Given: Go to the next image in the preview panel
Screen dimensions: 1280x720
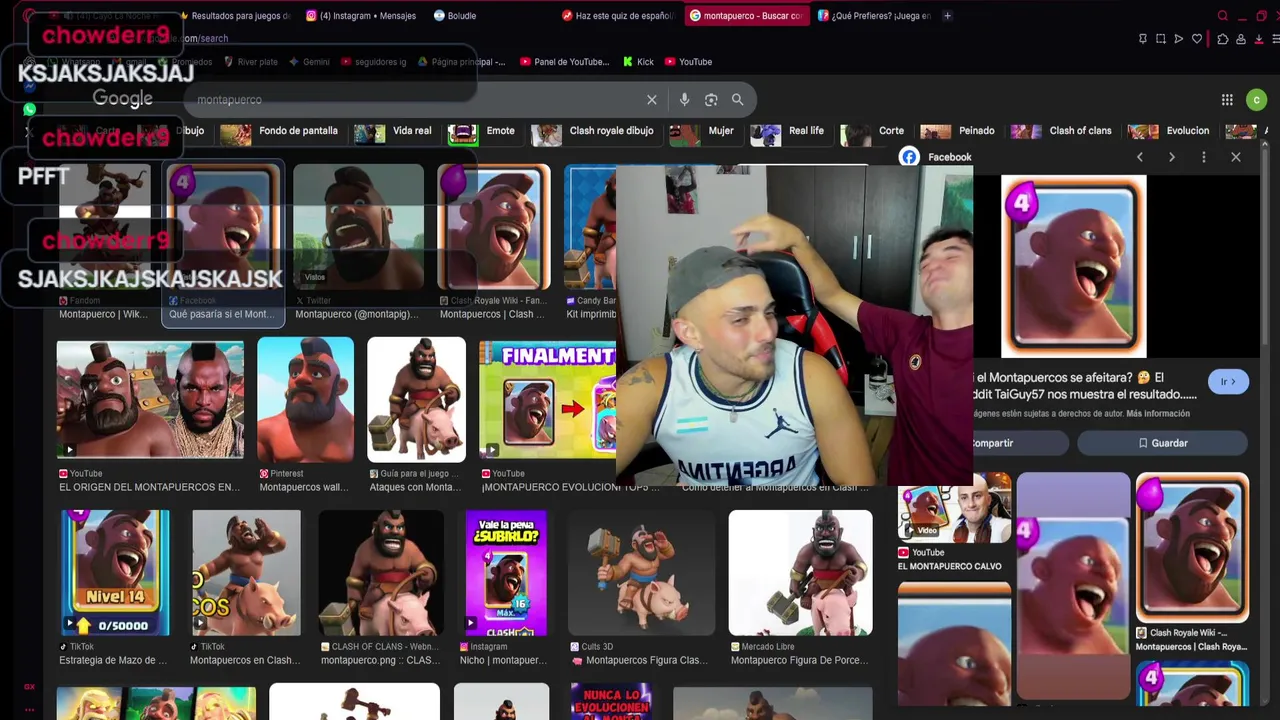Looking at the screenshot, I should click(1172, 157).
